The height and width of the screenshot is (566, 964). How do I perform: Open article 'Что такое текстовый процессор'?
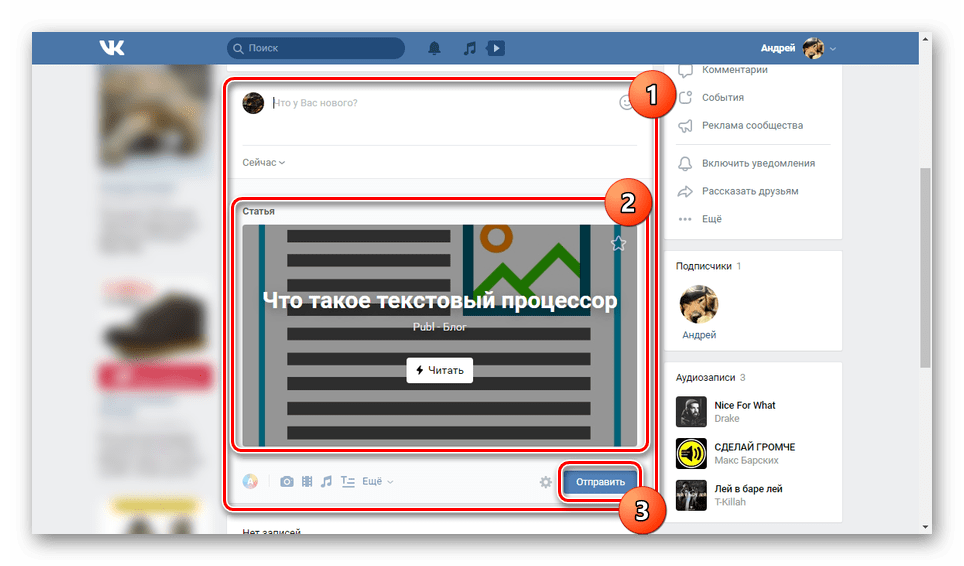point(440,301)
